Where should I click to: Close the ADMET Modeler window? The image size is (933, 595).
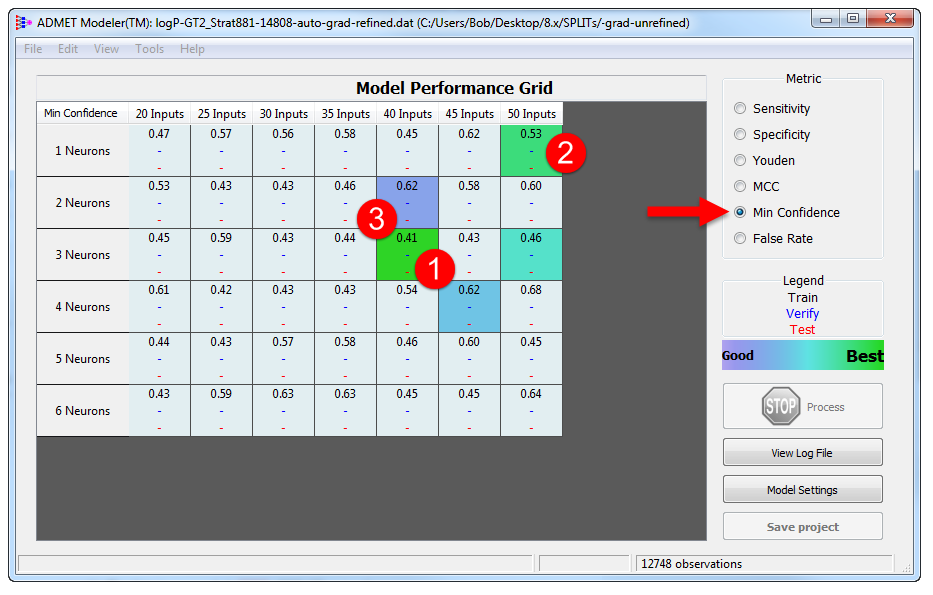(x=890, y=19)
